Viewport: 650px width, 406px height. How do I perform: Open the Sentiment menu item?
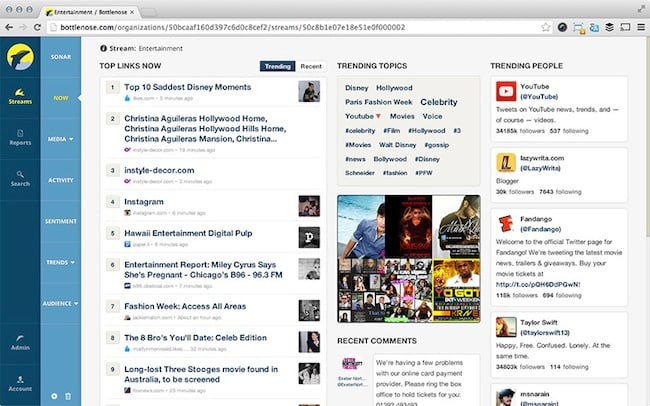pyautogui.click(x=61, y=221)
